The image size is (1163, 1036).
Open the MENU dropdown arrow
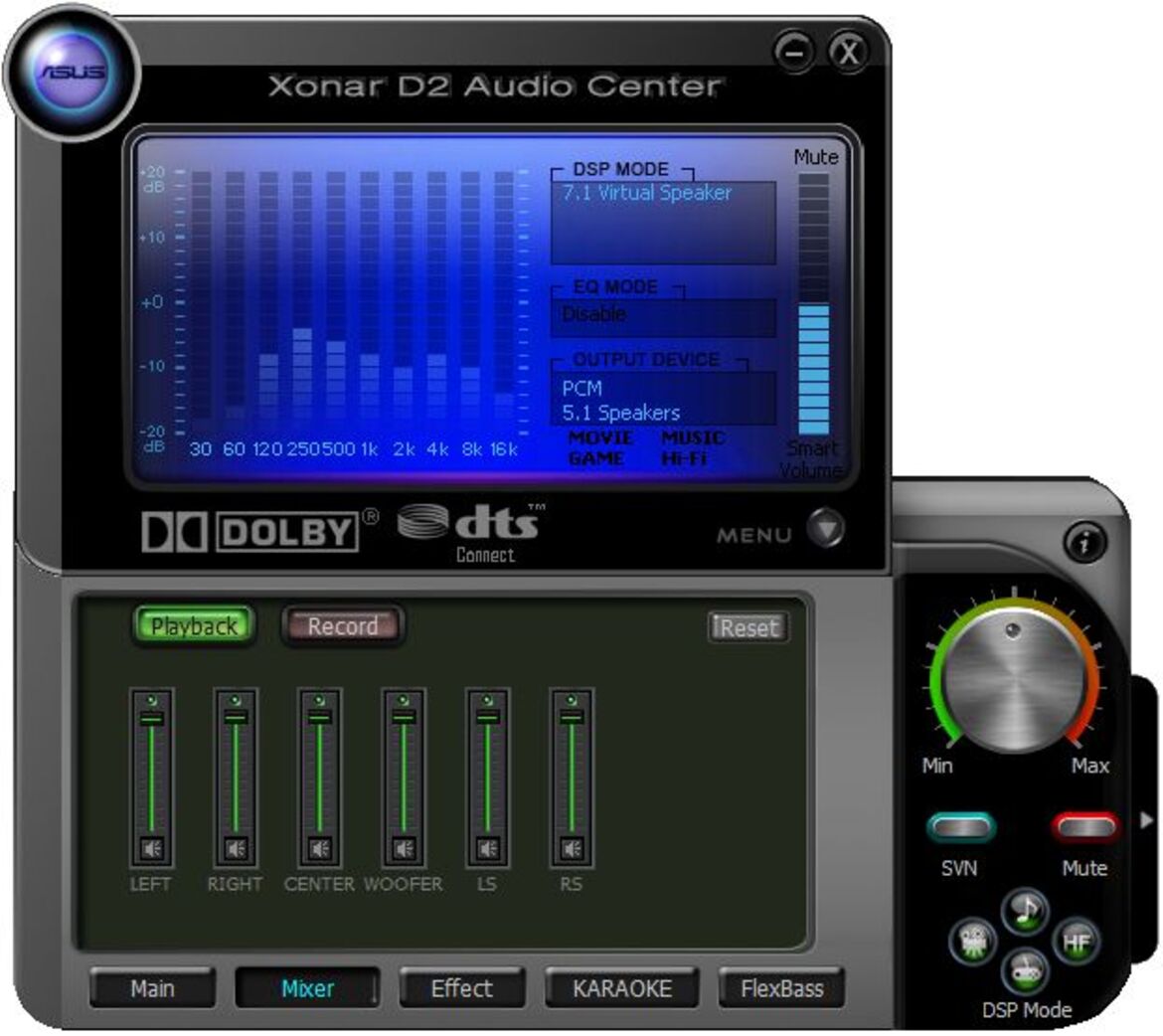coord(825,528)
